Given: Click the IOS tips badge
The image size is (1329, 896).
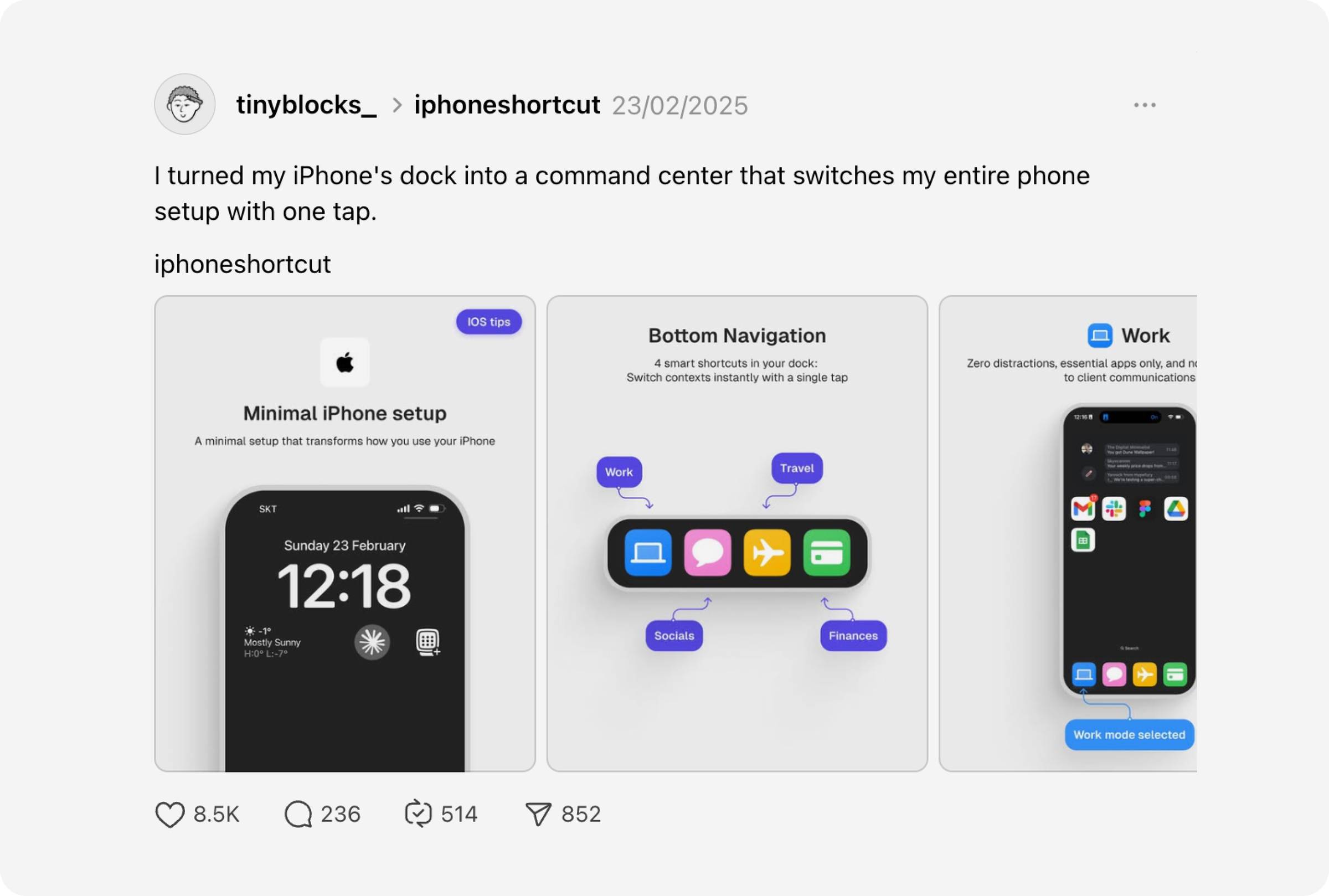Looking at the screenshot, I should (488, 322).
